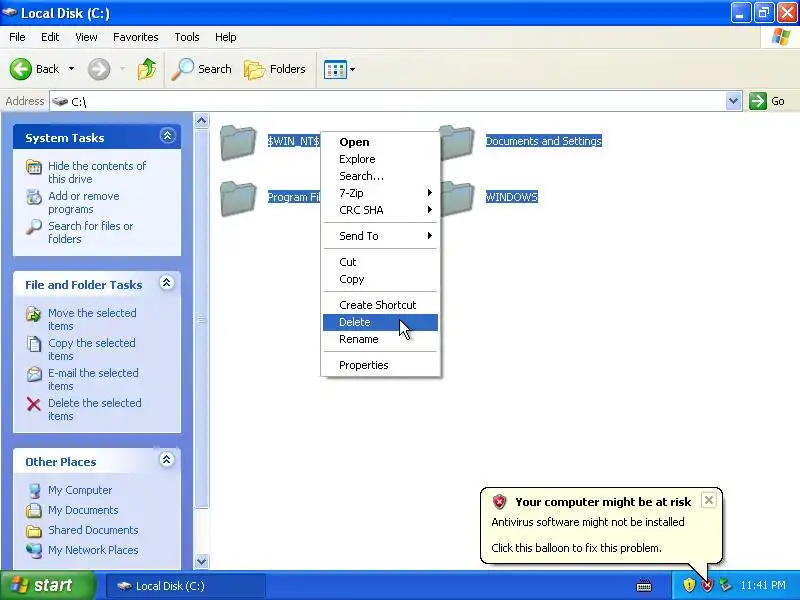Select the Documents and Settings folder icon
Image resolution: width=800 pixels, height=600 pixels.
(x=457, y=142)
